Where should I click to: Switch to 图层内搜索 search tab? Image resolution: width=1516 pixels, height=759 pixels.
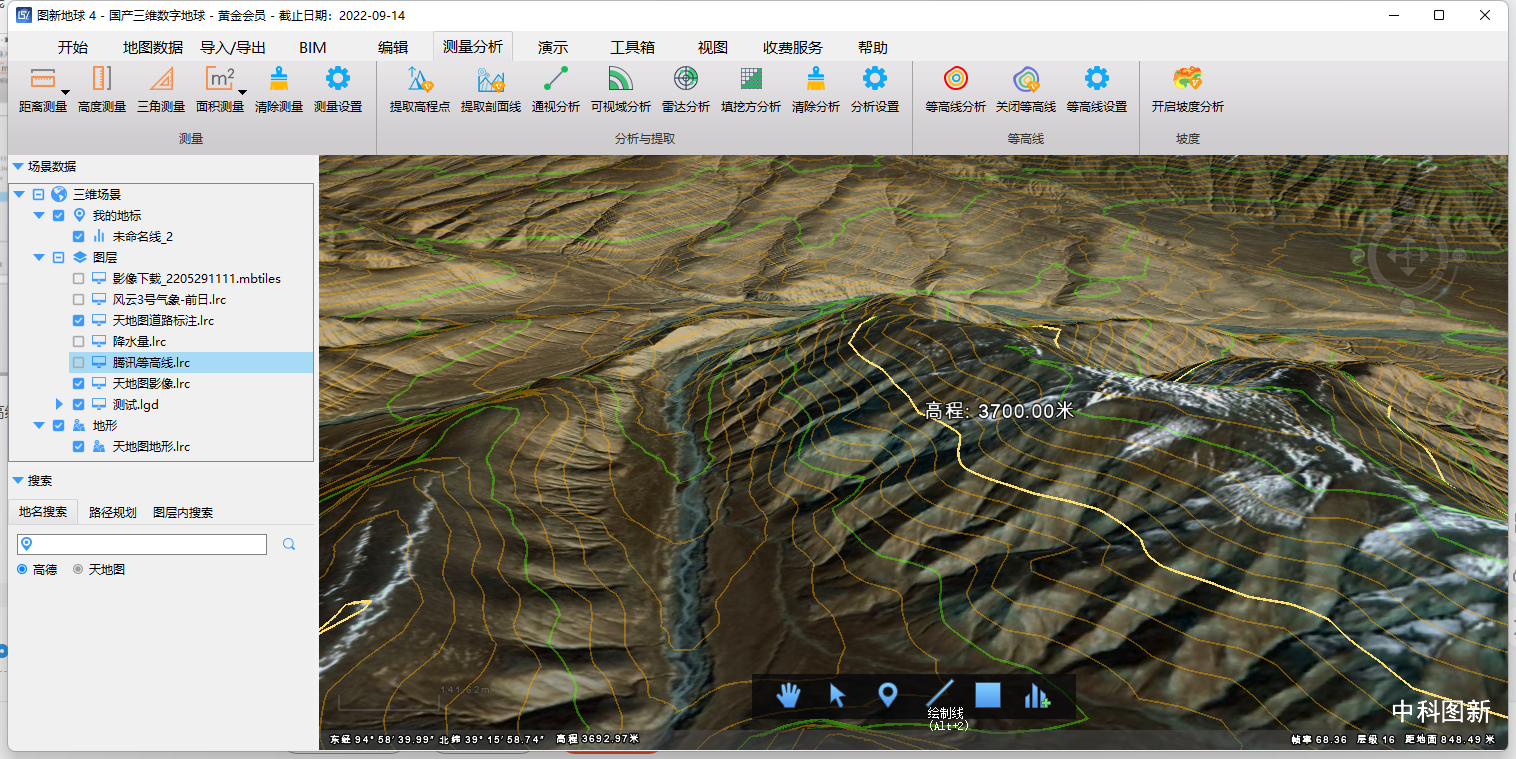183,512
